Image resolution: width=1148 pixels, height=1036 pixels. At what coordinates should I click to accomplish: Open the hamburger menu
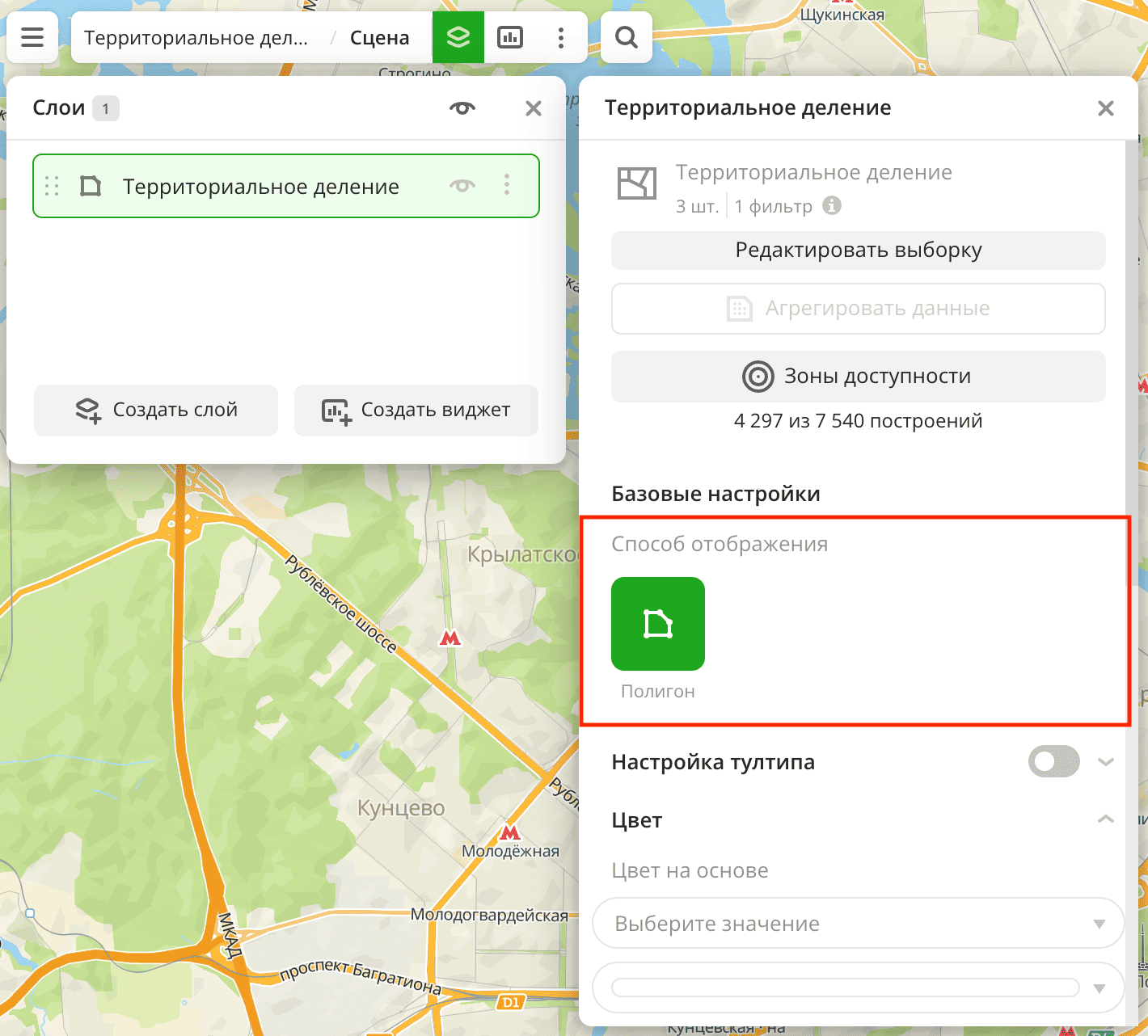32,36
